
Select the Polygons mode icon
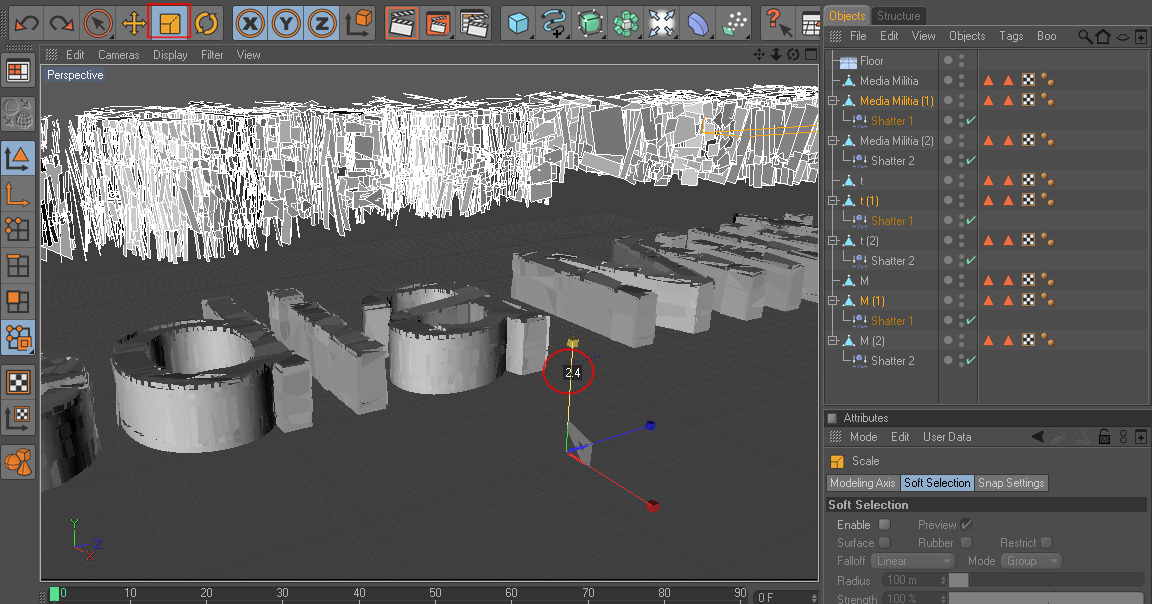[x=18, y=302]
